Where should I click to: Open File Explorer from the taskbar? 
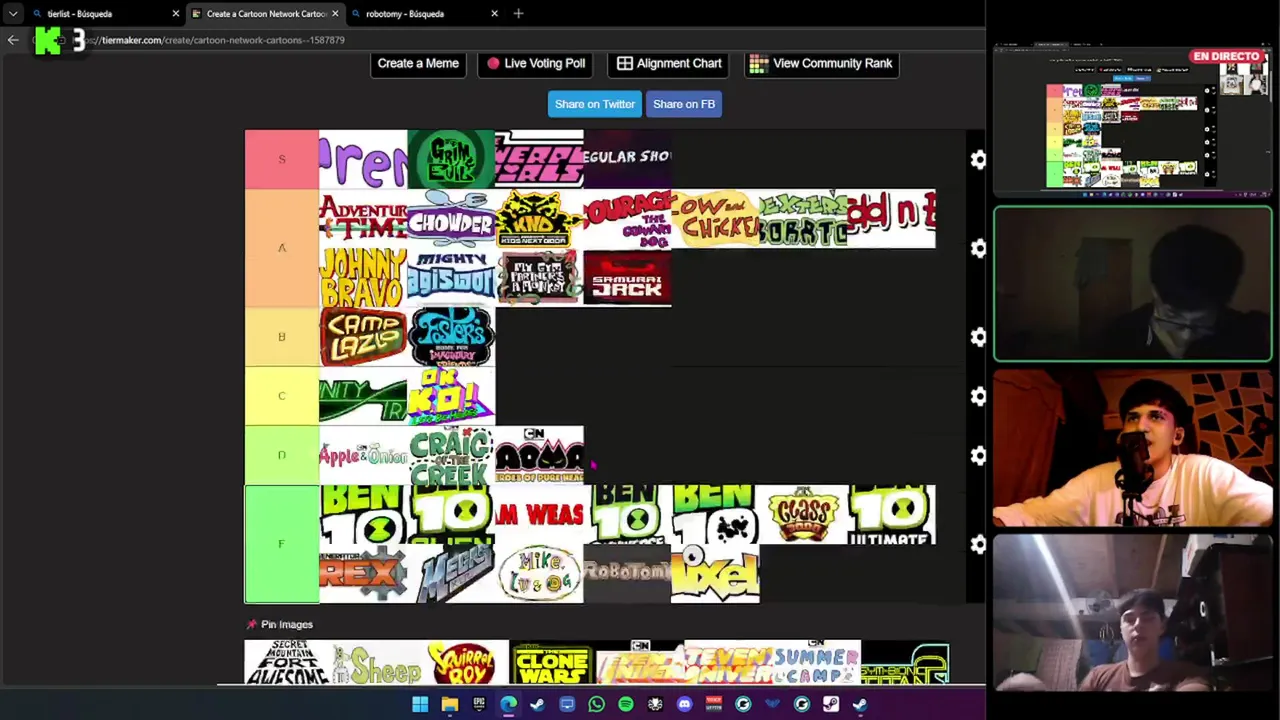pyautogui.click(x=450, y=704)
